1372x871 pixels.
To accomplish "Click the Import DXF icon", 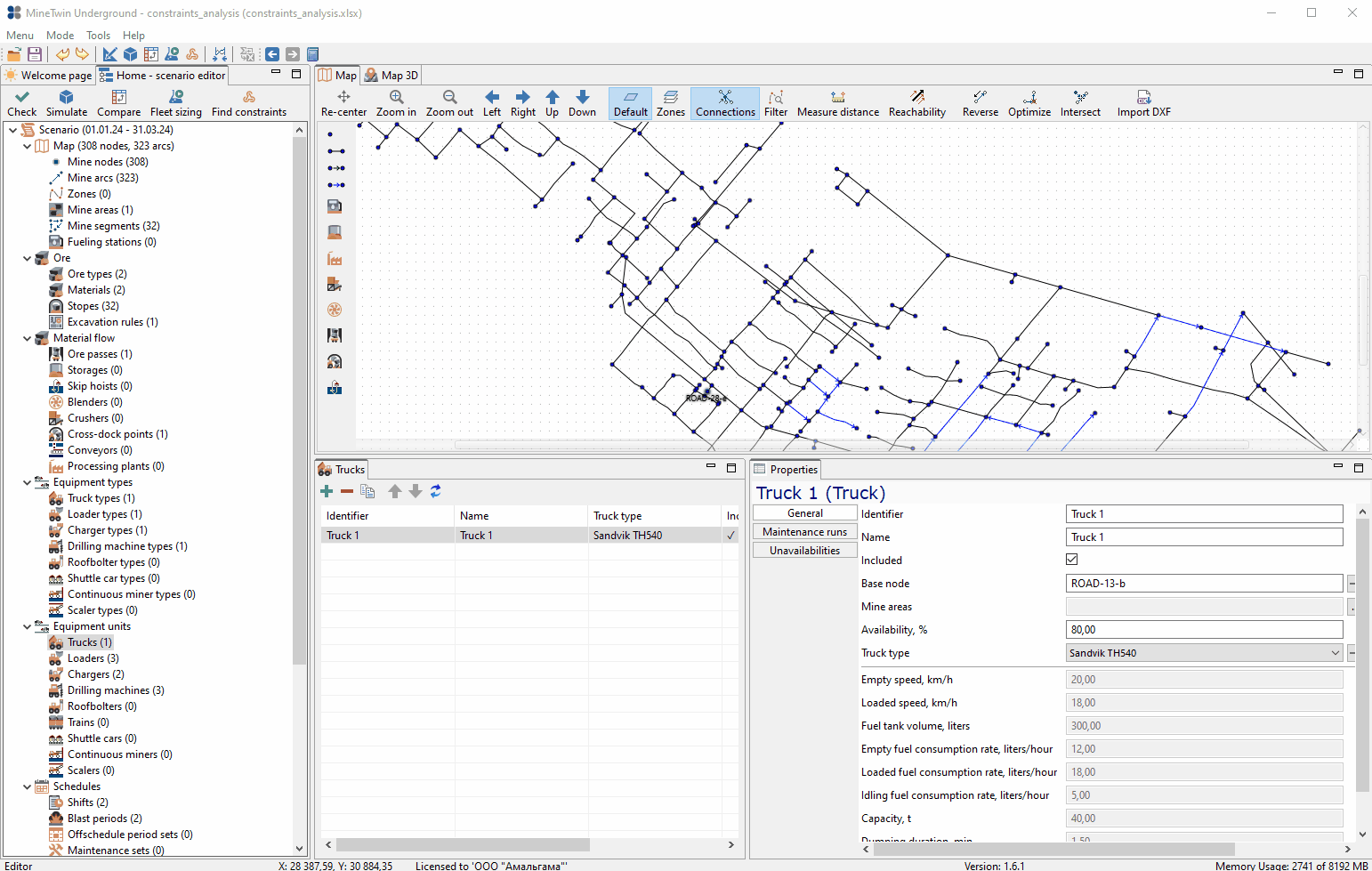I will click(x=1143, y=97).
